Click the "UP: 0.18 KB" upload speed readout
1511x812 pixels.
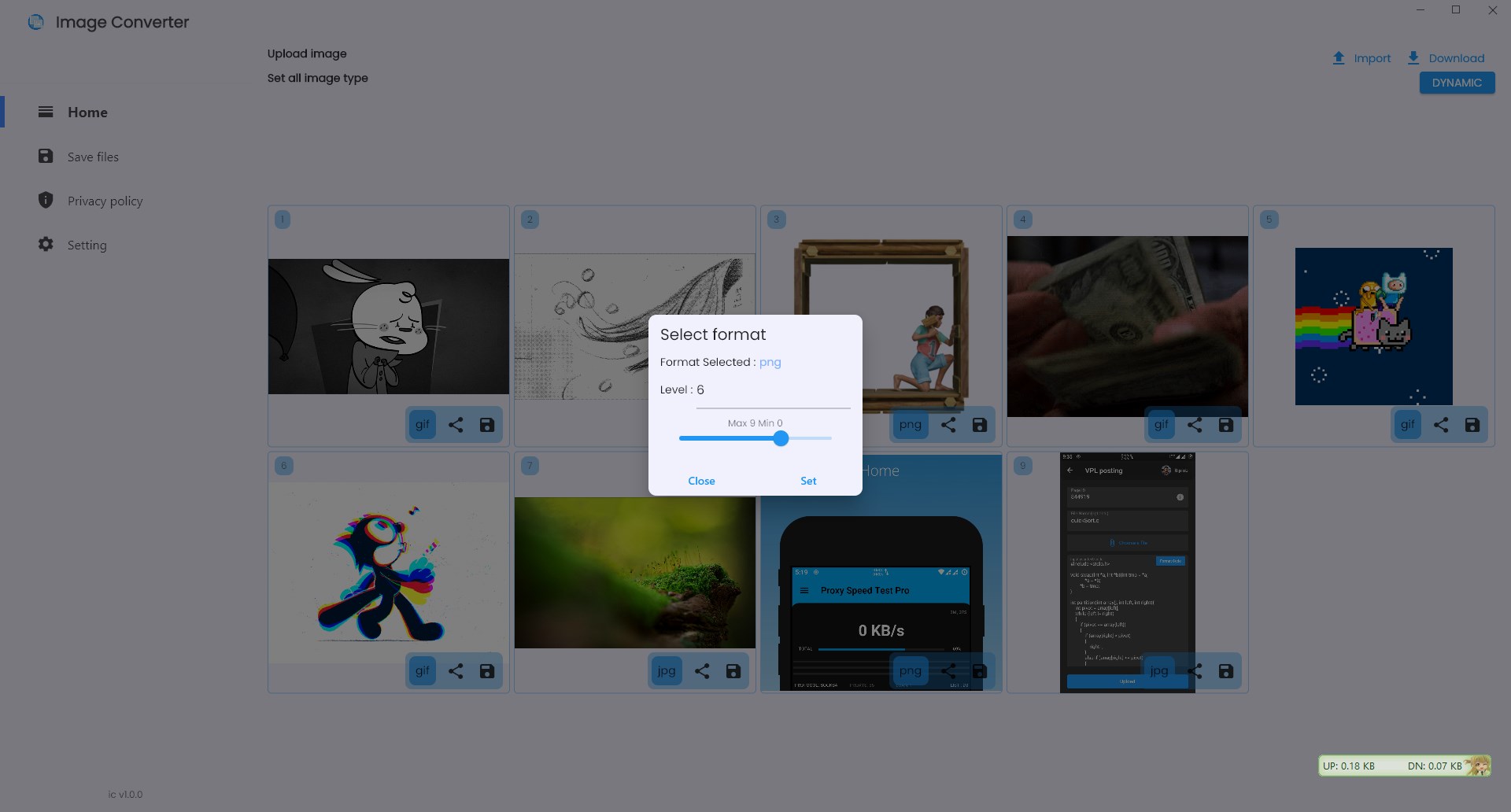pos(1349,766)
